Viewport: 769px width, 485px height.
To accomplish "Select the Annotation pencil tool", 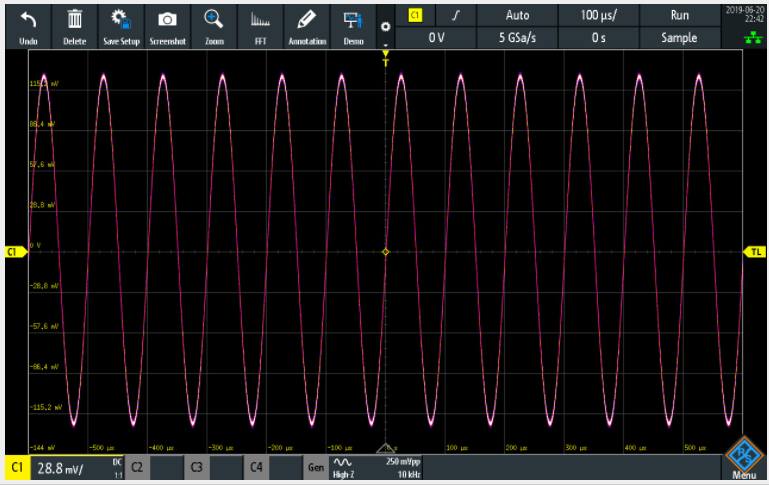I will click(307, 27).
